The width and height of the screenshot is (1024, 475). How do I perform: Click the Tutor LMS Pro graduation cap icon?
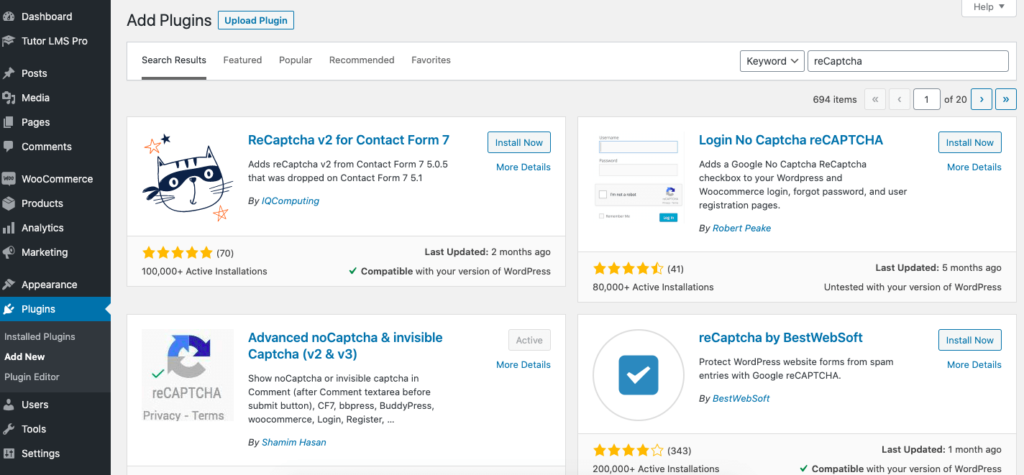8,41
